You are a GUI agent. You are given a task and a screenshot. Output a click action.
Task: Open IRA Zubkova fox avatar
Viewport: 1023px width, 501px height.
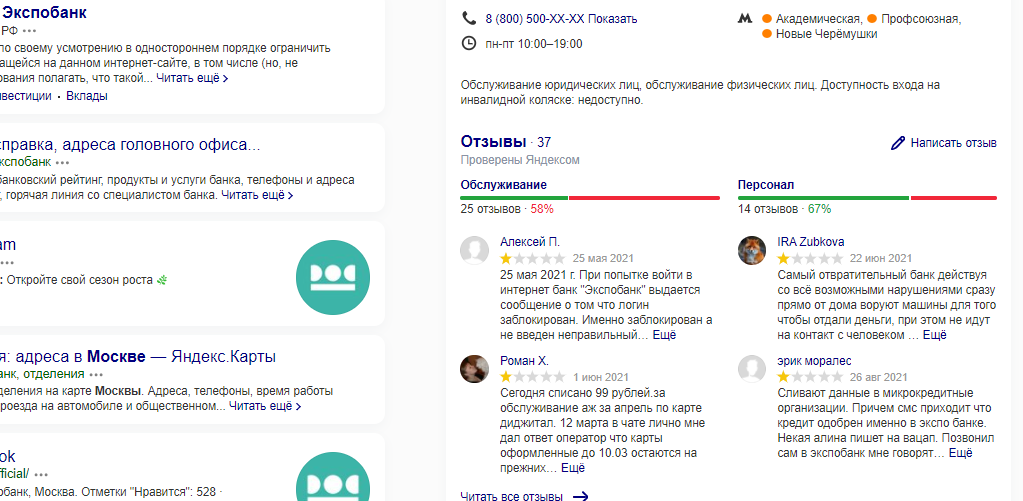pos(752,250)
